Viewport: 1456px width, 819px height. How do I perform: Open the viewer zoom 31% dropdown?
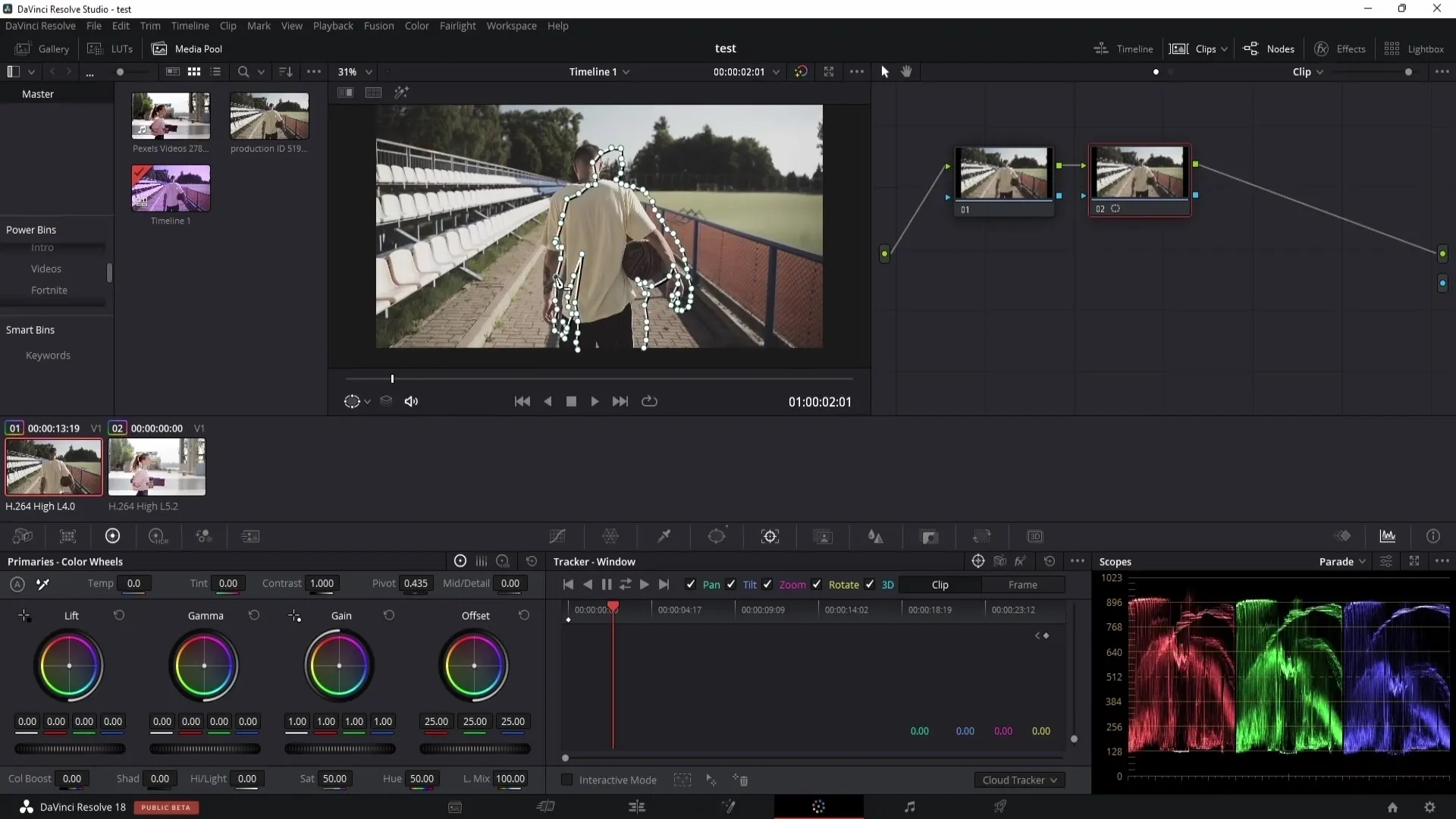point(355,71)
